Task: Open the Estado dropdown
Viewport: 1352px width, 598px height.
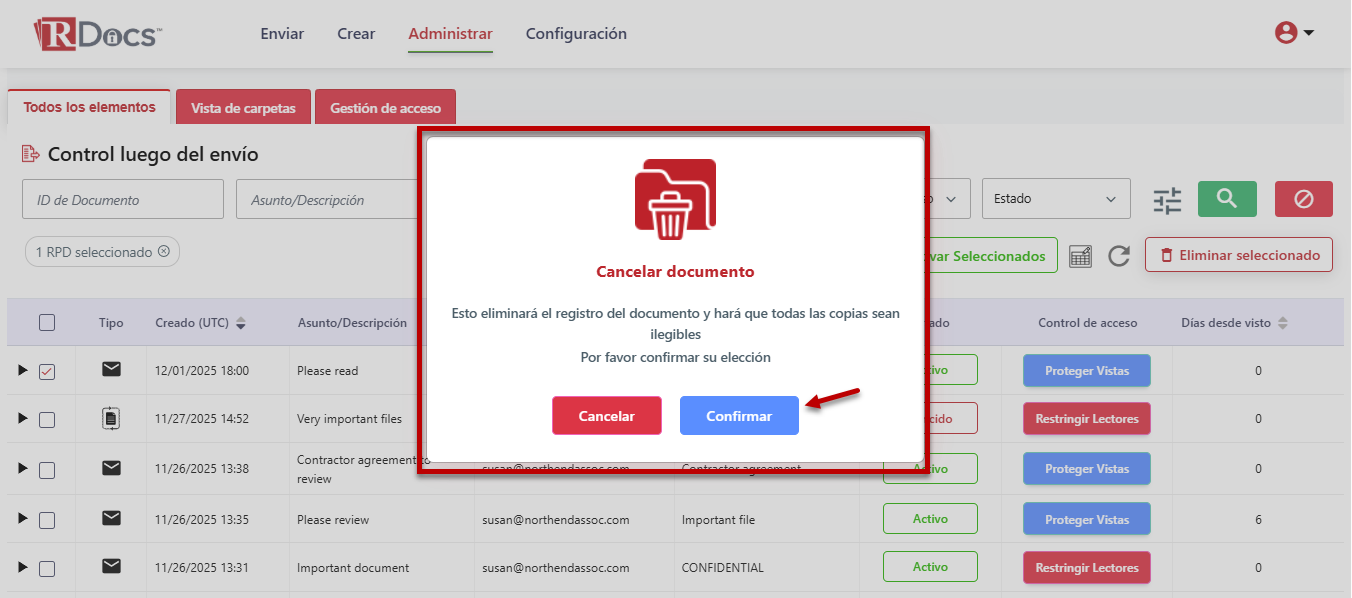Action: (1055, 199)
